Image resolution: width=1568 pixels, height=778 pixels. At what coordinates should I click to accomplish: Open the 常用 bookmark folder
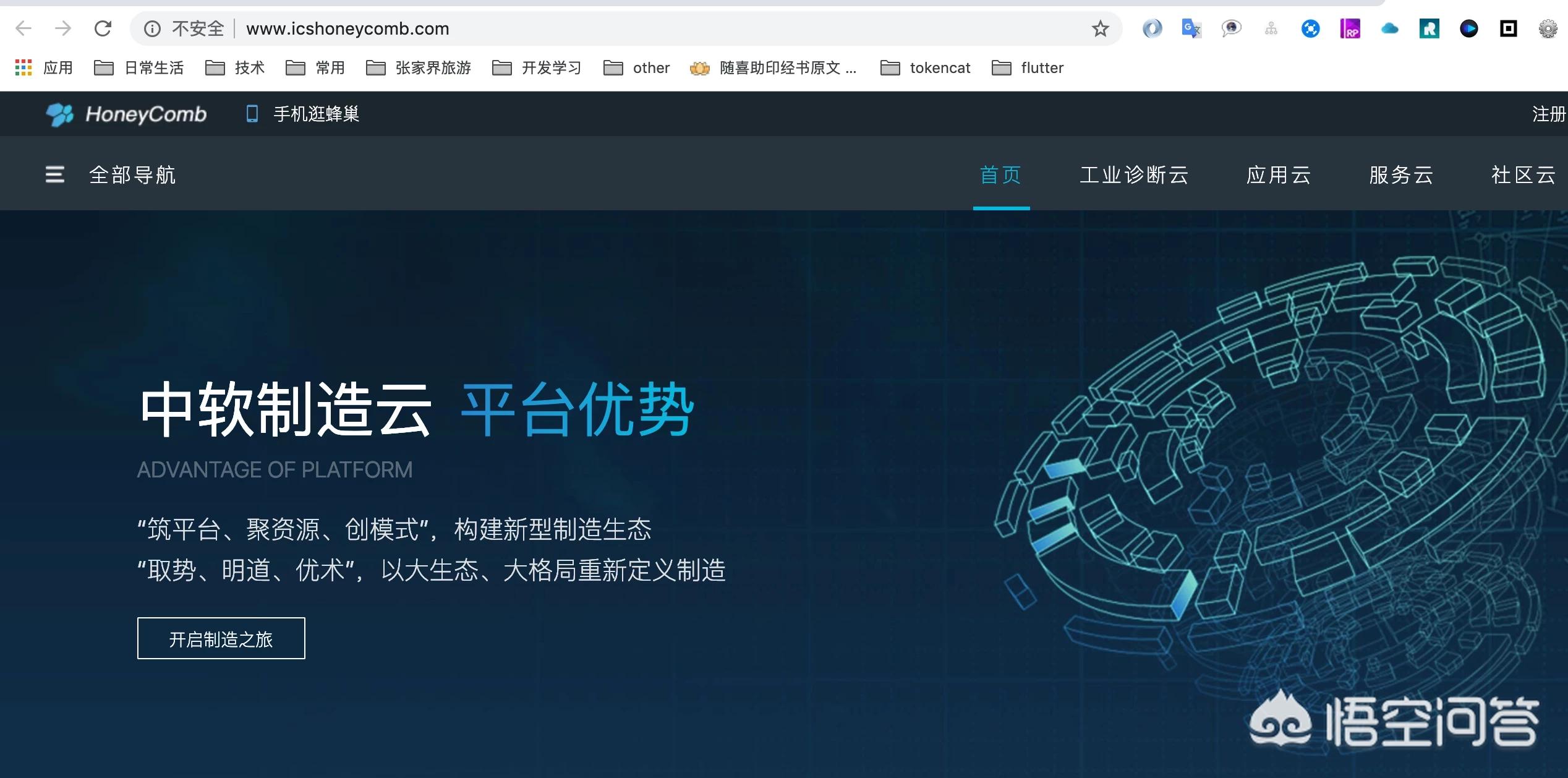point(315,67)
